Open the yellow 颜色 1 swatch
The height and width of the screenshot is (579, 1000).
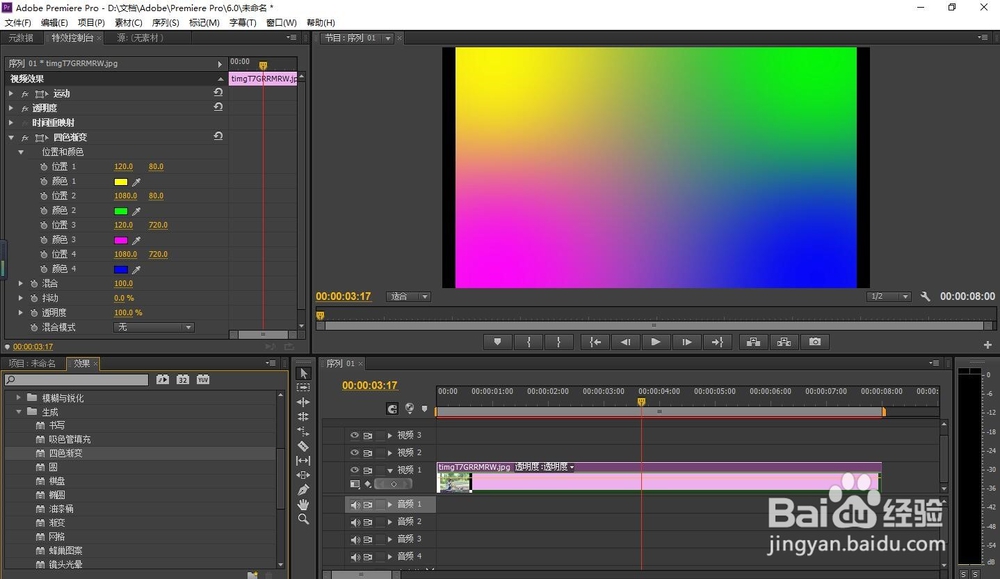[x=121, y=182]
